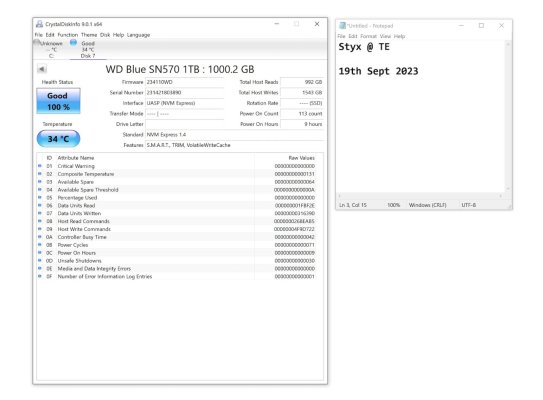Click the Power On Hours 9 hours value
This screenshot has height=400, width=543.
coord(302,124)
